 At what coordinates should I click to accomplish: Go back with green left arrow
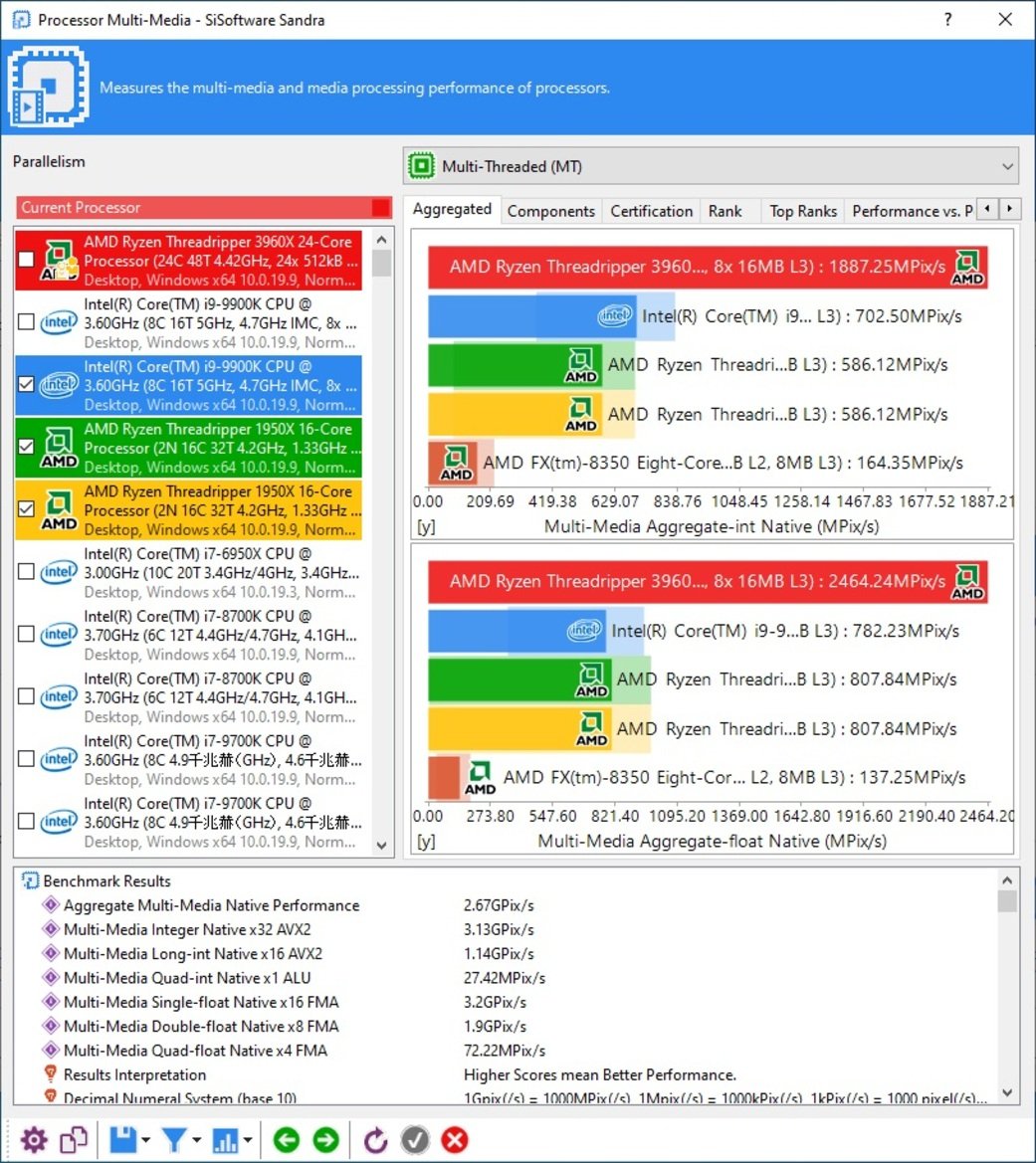tap(287, 1140)
